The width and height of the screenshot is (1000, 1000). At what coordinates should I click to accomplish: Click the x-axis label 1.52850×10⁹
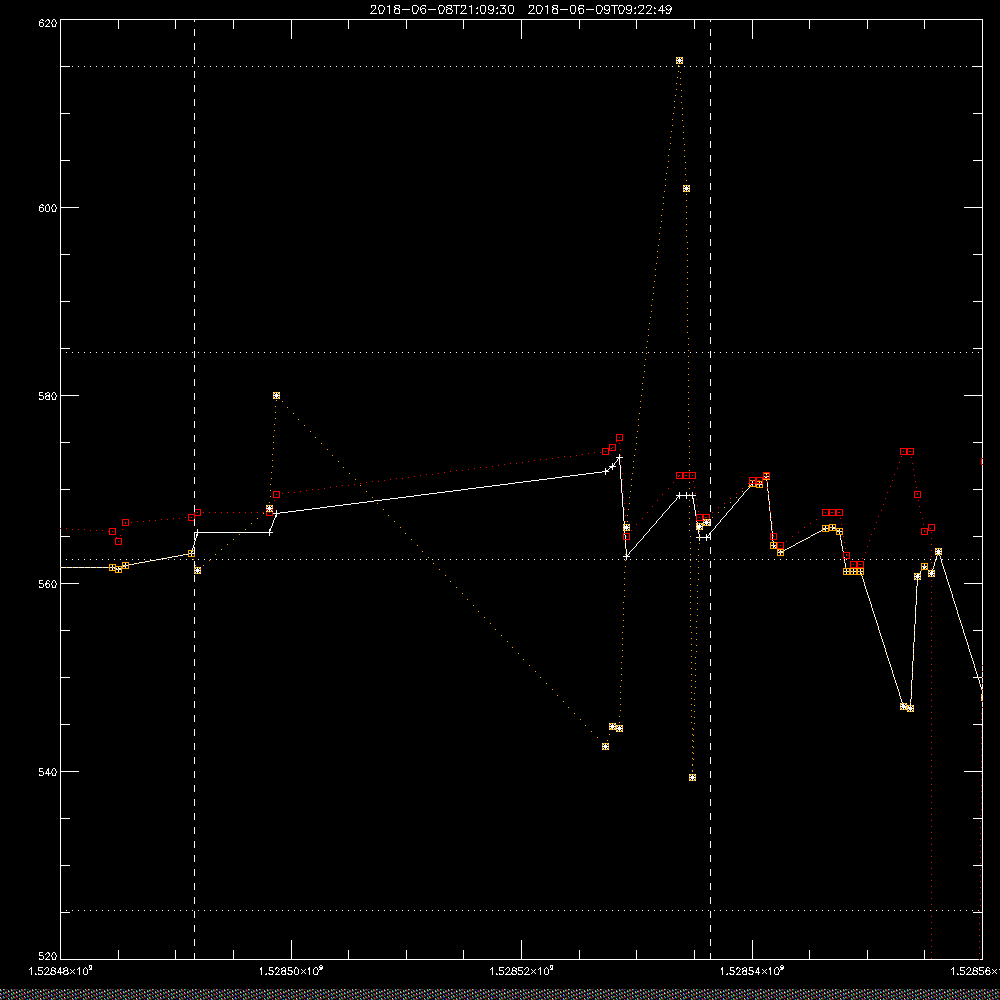(x=291, y=971)
